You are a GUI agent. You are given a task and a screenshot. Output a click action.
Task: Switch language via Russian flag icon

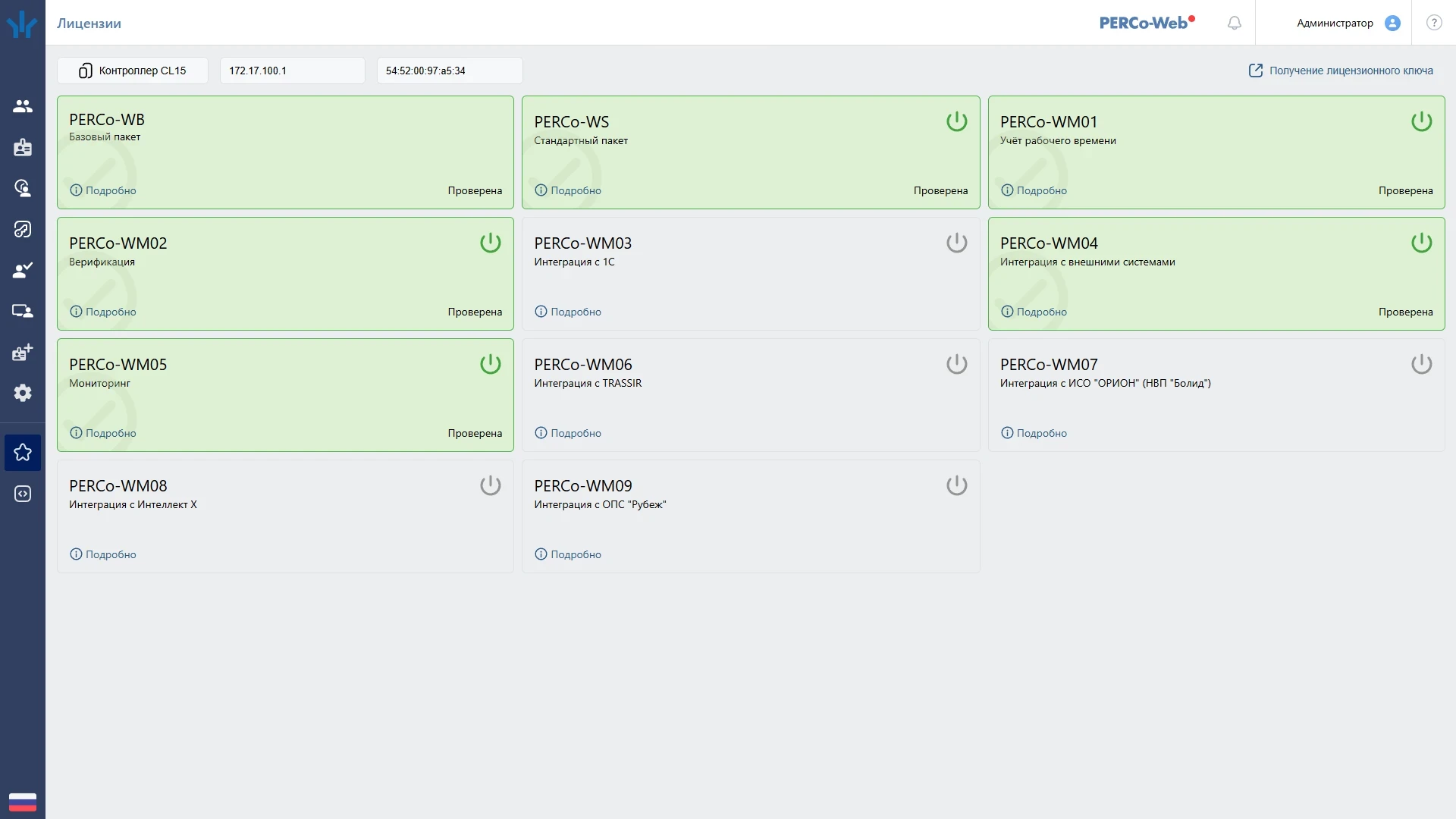(23, 802)
